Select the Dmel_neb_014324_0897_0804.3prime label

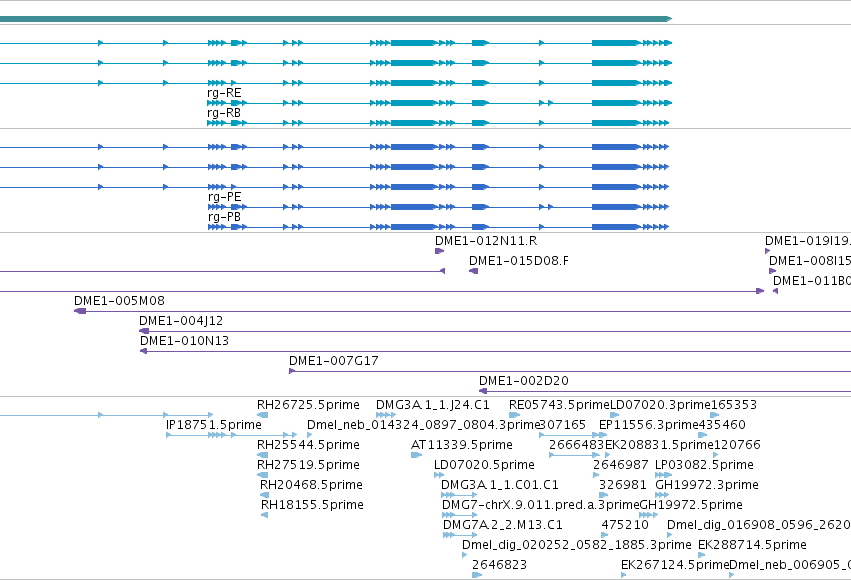pyautogui.click(x=423, y=425)
